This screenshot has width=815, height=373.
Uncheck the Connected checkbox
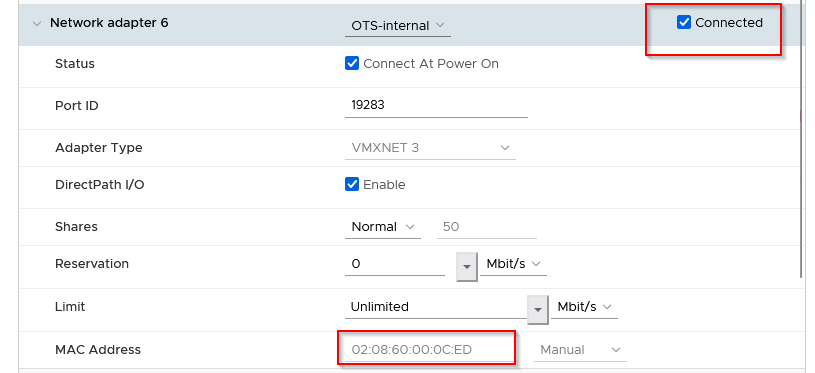pyautogui.click(x=684, y=22)
